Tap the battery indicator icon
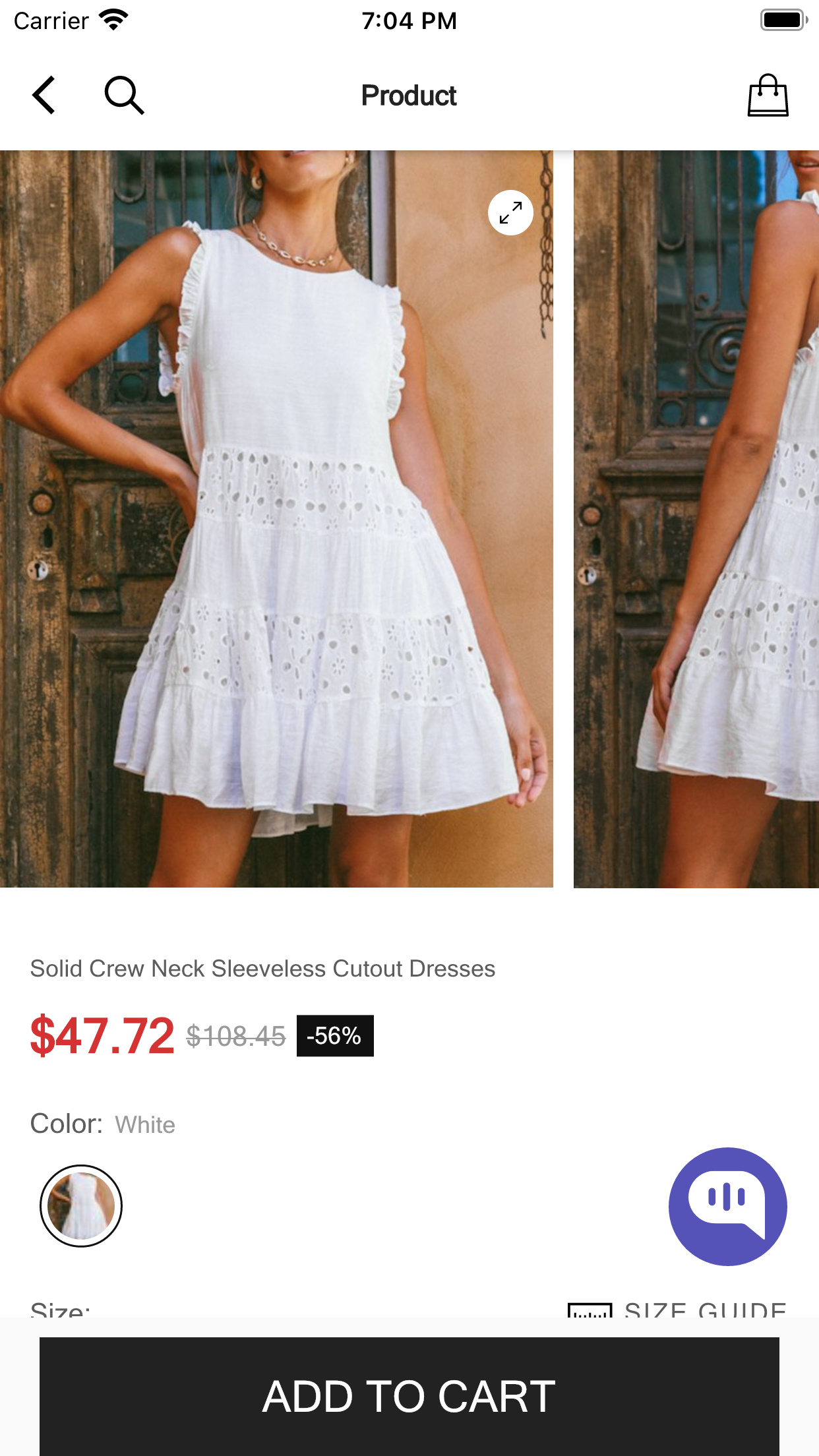 coord(783,20)
